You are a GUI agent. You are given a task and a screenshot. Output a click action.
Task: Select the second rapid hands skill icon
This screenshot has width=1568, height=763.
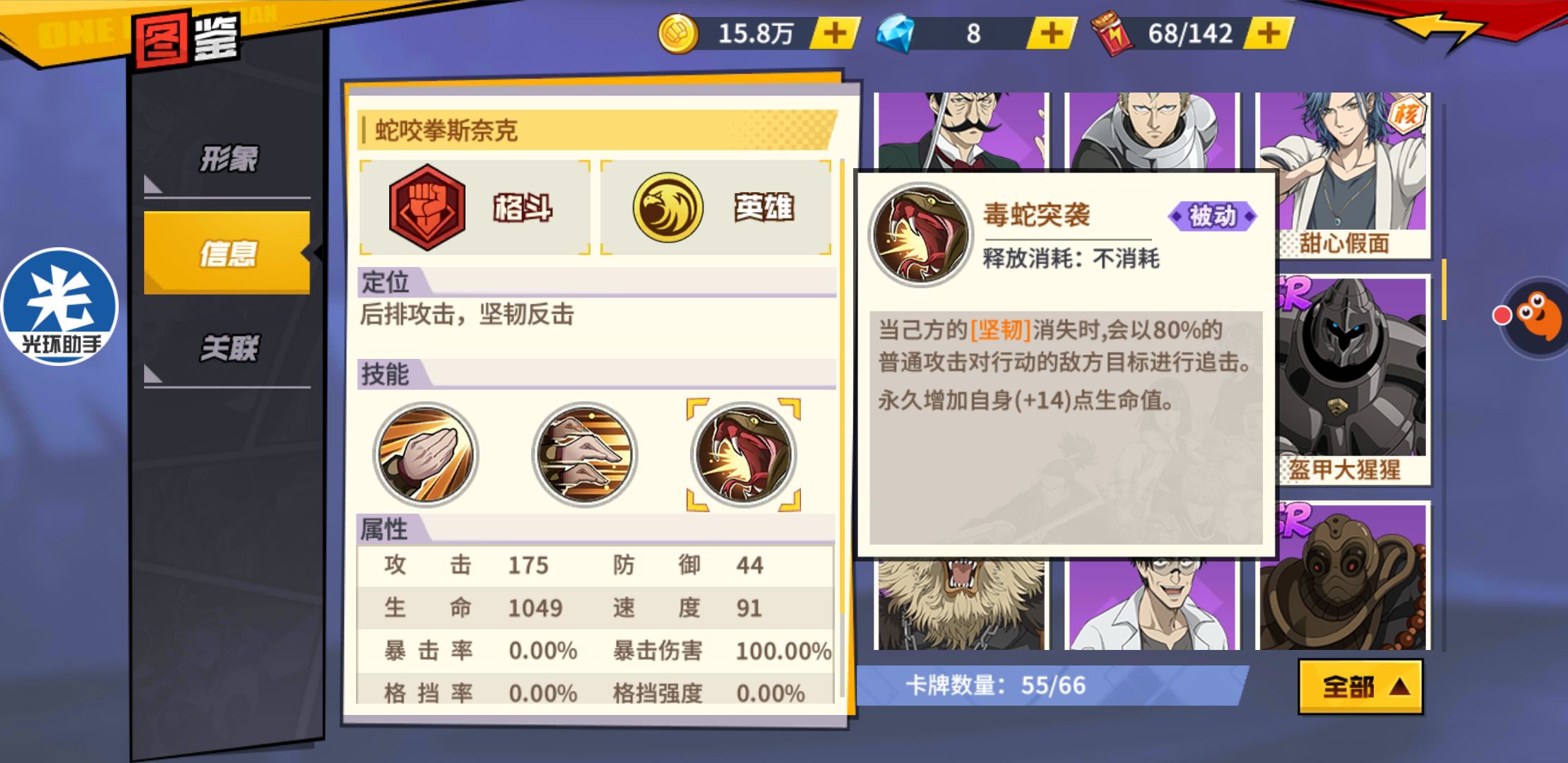585,454
